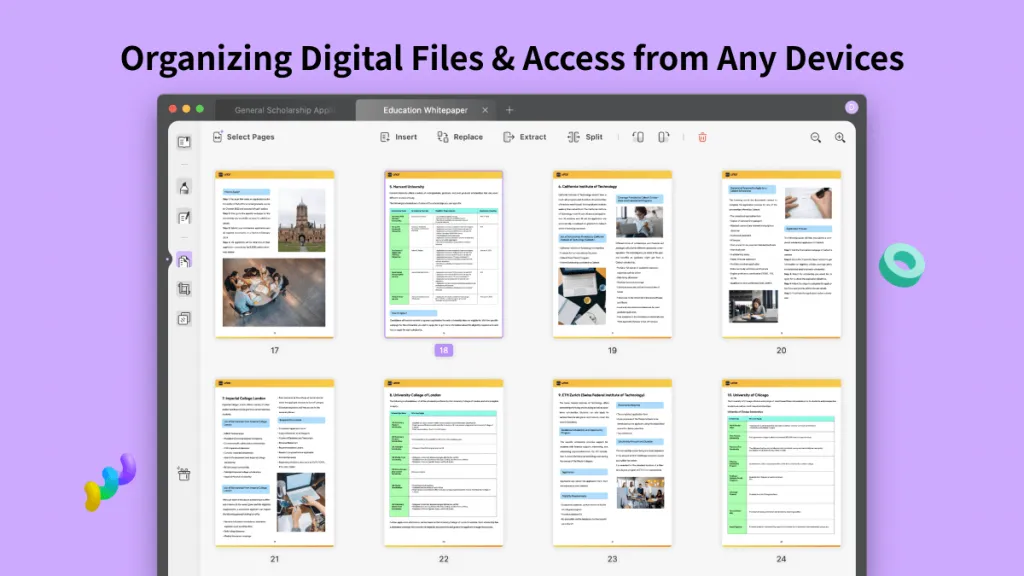This screenshot has width=1024, height=576.
Task: Select page 19 California Institute thumbnail
Action: click(x=612, y=254)
